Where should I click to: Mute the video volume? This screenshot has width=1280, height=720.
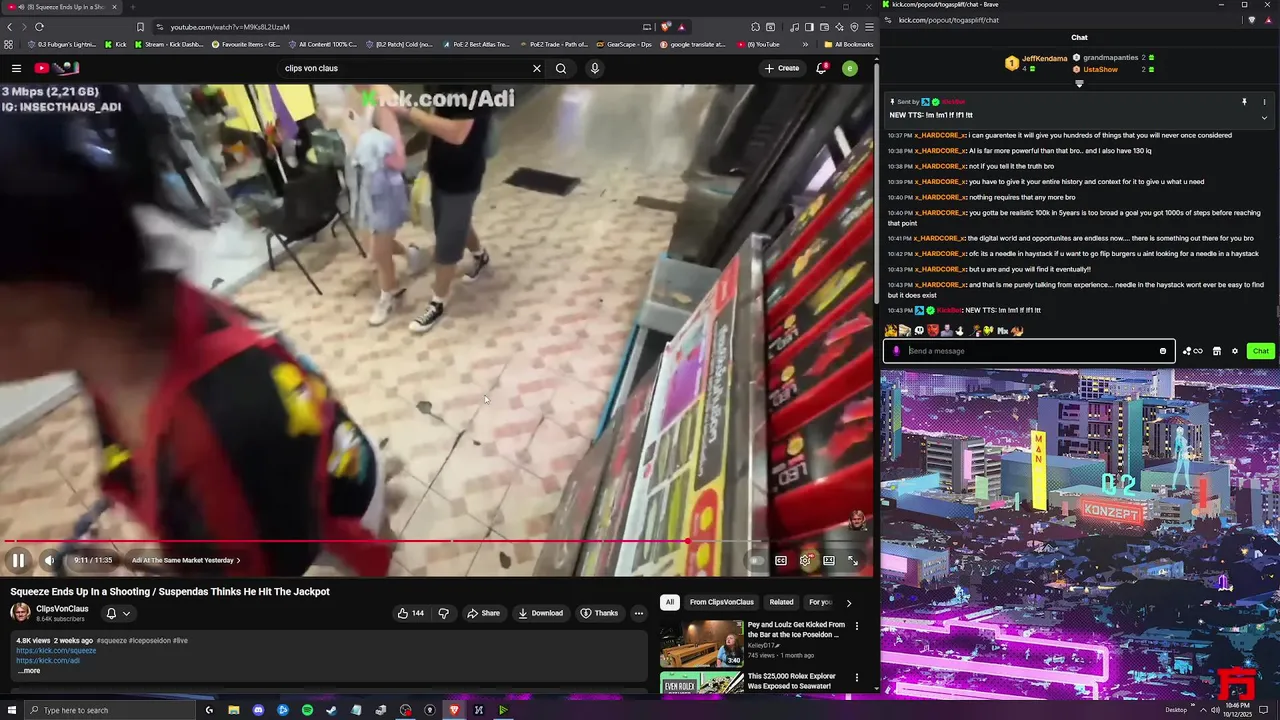(x=49, y=560)
